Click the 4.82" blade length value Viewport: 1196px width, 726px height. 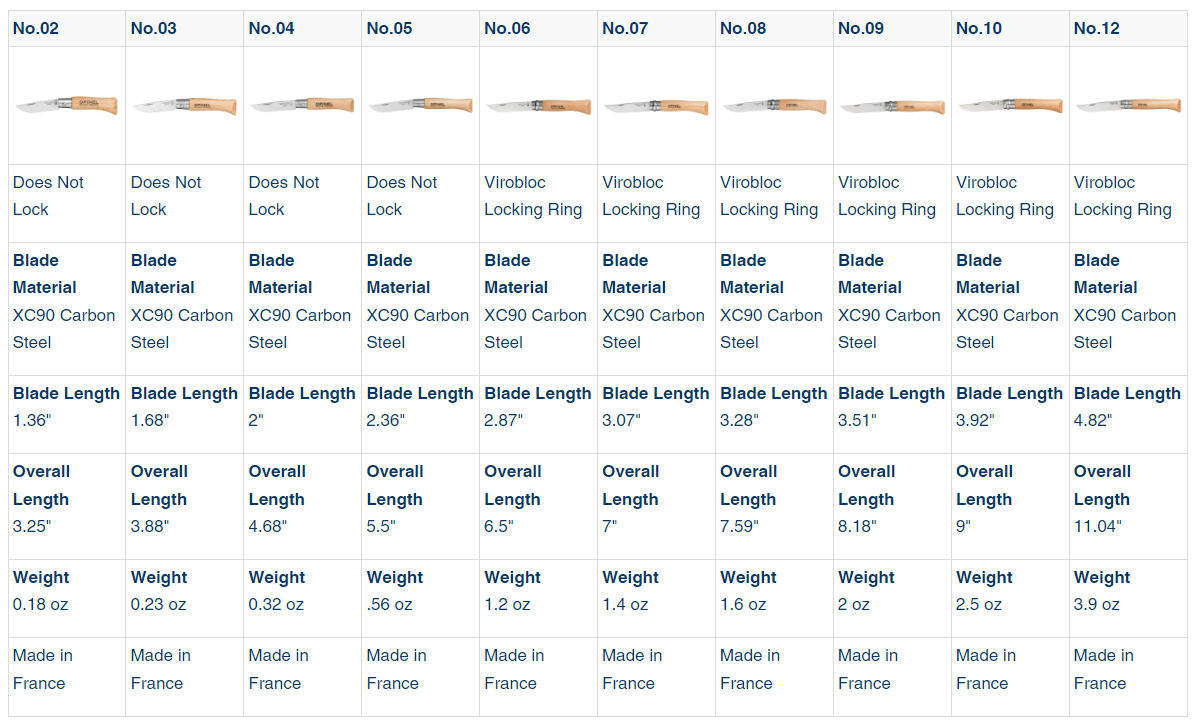[1093, 420]
